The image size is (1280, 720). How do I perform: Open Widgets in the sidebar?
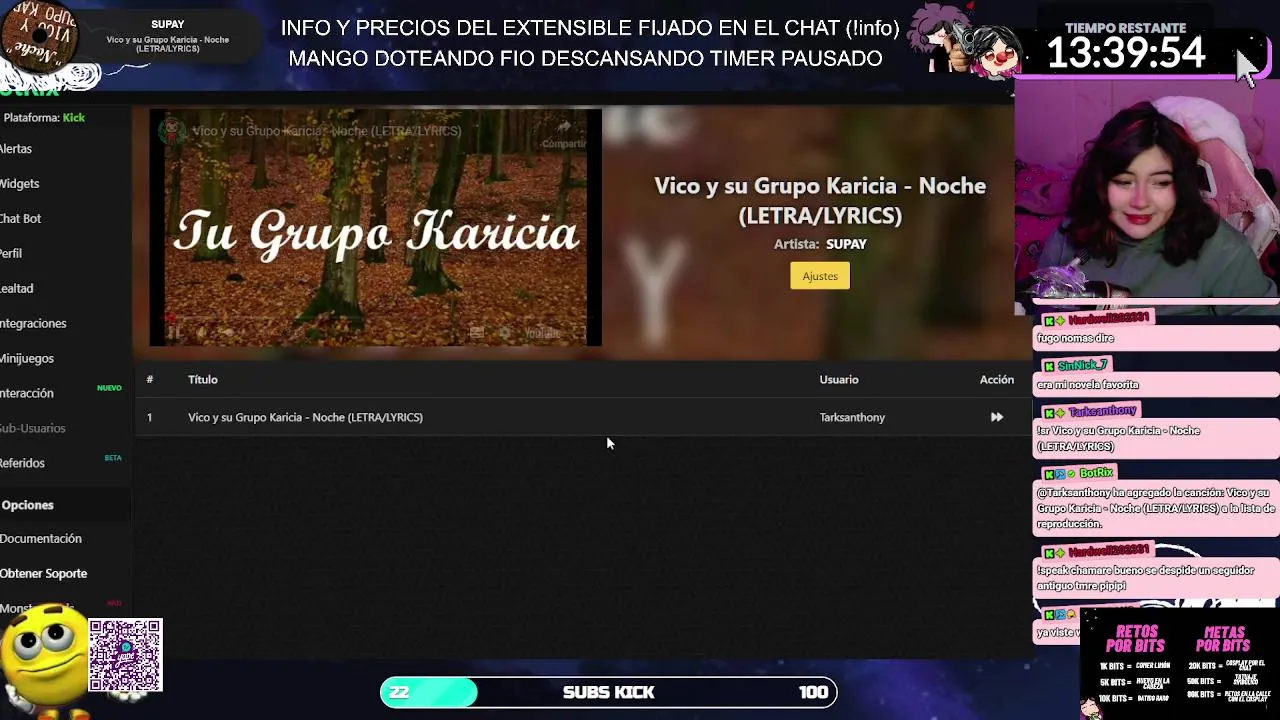(20, 184)
